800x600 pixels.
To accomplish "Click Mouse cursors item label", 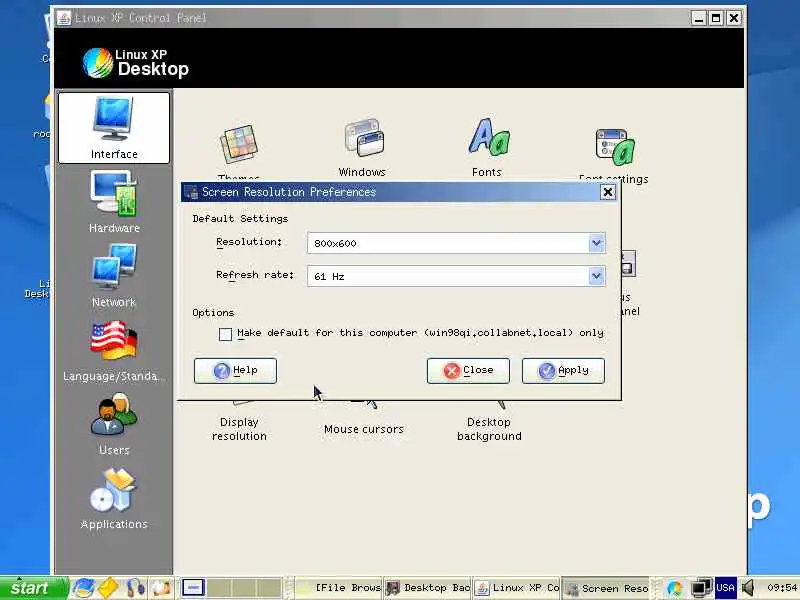I will click(364, 429).
